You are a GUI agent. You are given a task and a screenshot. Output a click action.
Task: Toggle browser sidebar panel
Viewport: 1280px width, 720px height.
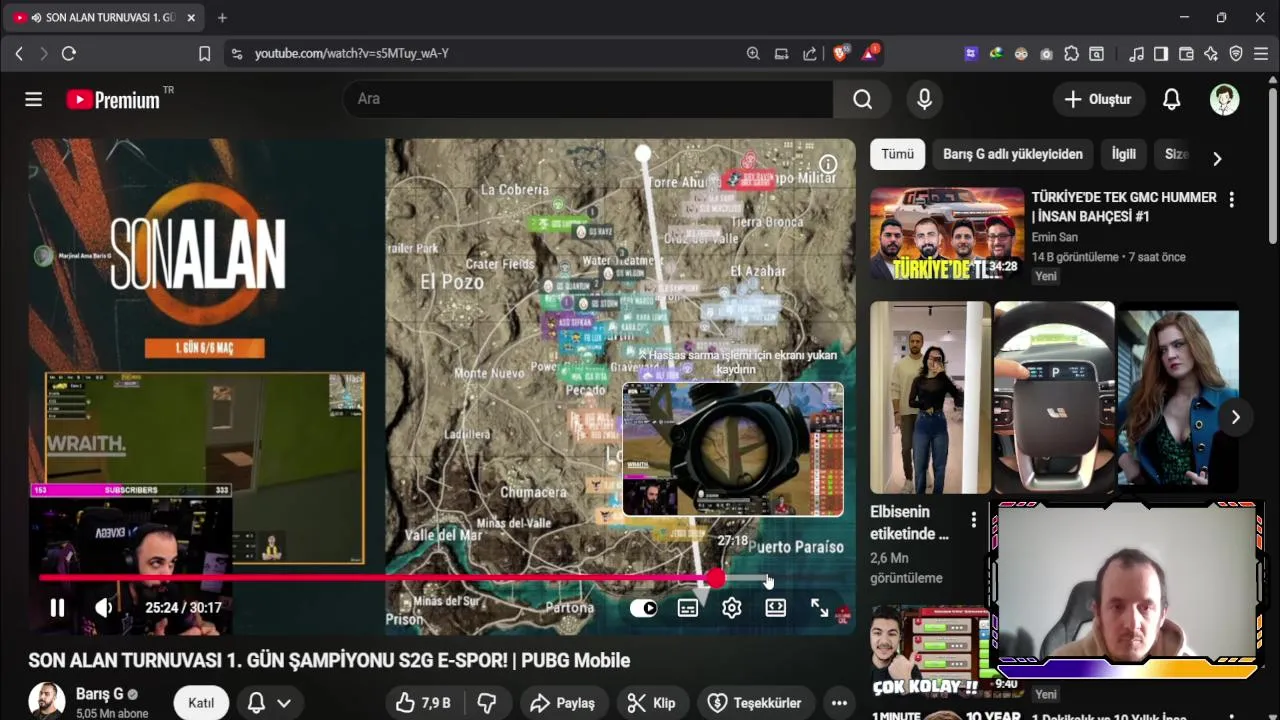pos(1161,53)
